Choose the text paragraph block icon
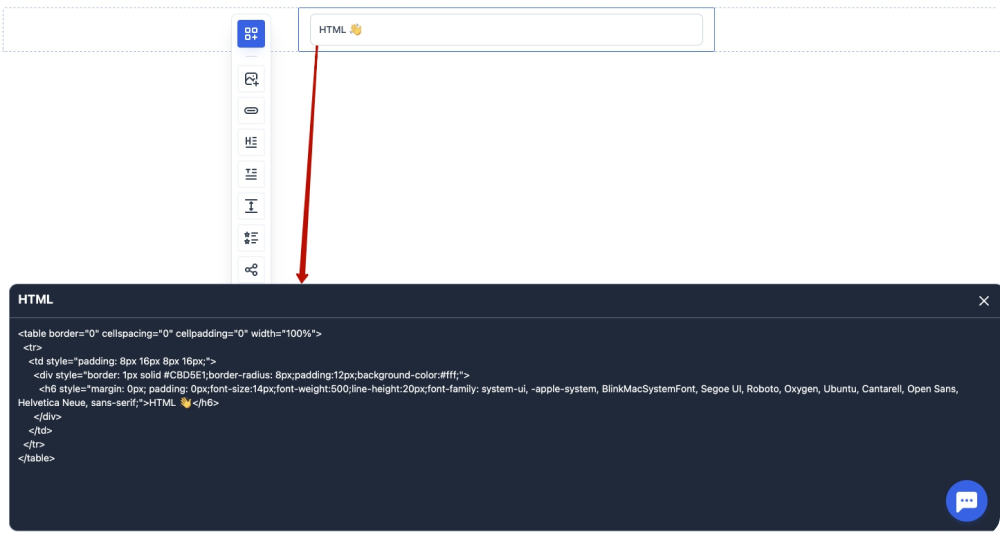 point(251,174)
